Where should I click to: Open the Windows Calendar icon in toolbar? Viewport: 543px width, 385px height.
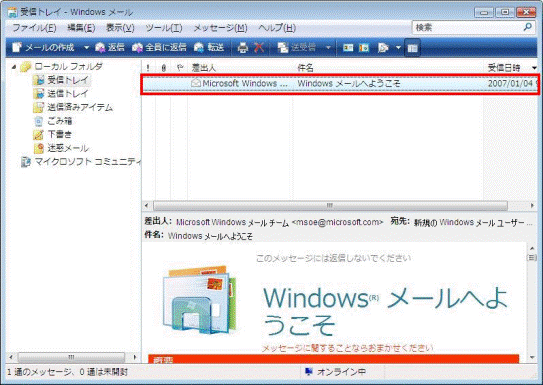pyautogui.click(x=364, y=47)
